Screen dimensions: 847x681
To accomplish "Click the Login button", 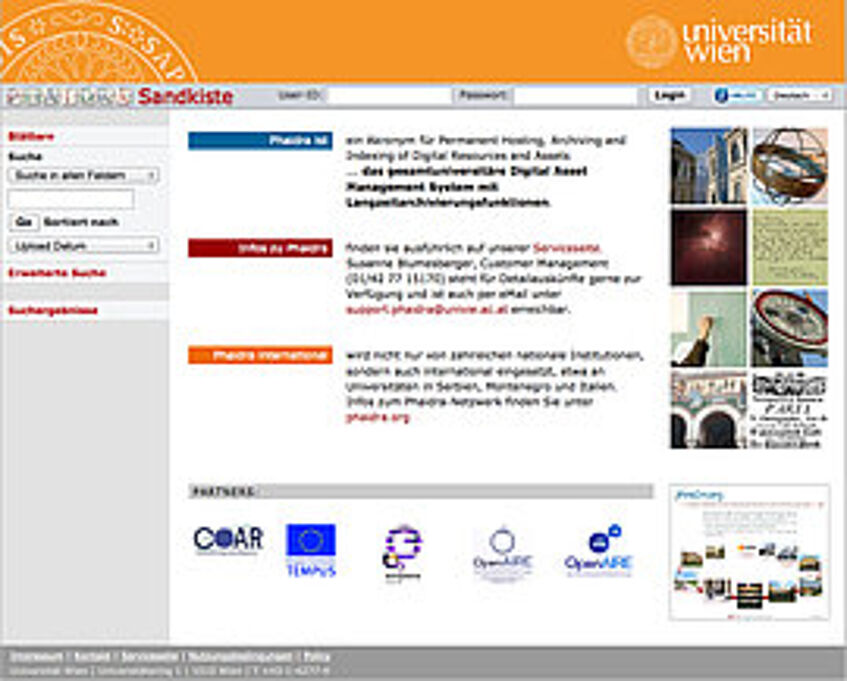I will (x=669, y=96).
